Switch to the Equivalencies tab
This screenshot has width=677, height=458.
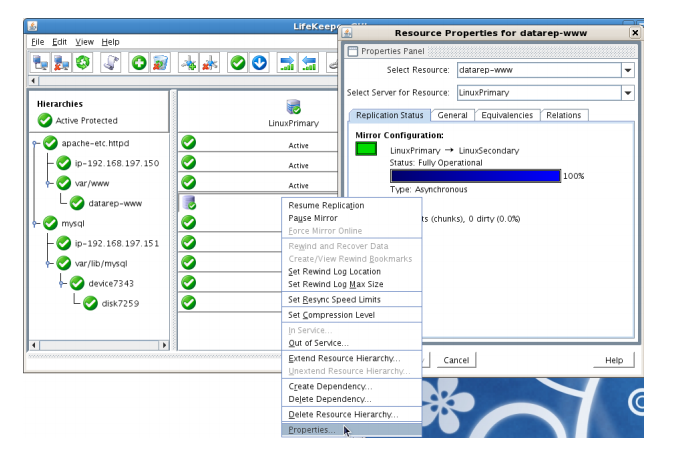point(507,115)
